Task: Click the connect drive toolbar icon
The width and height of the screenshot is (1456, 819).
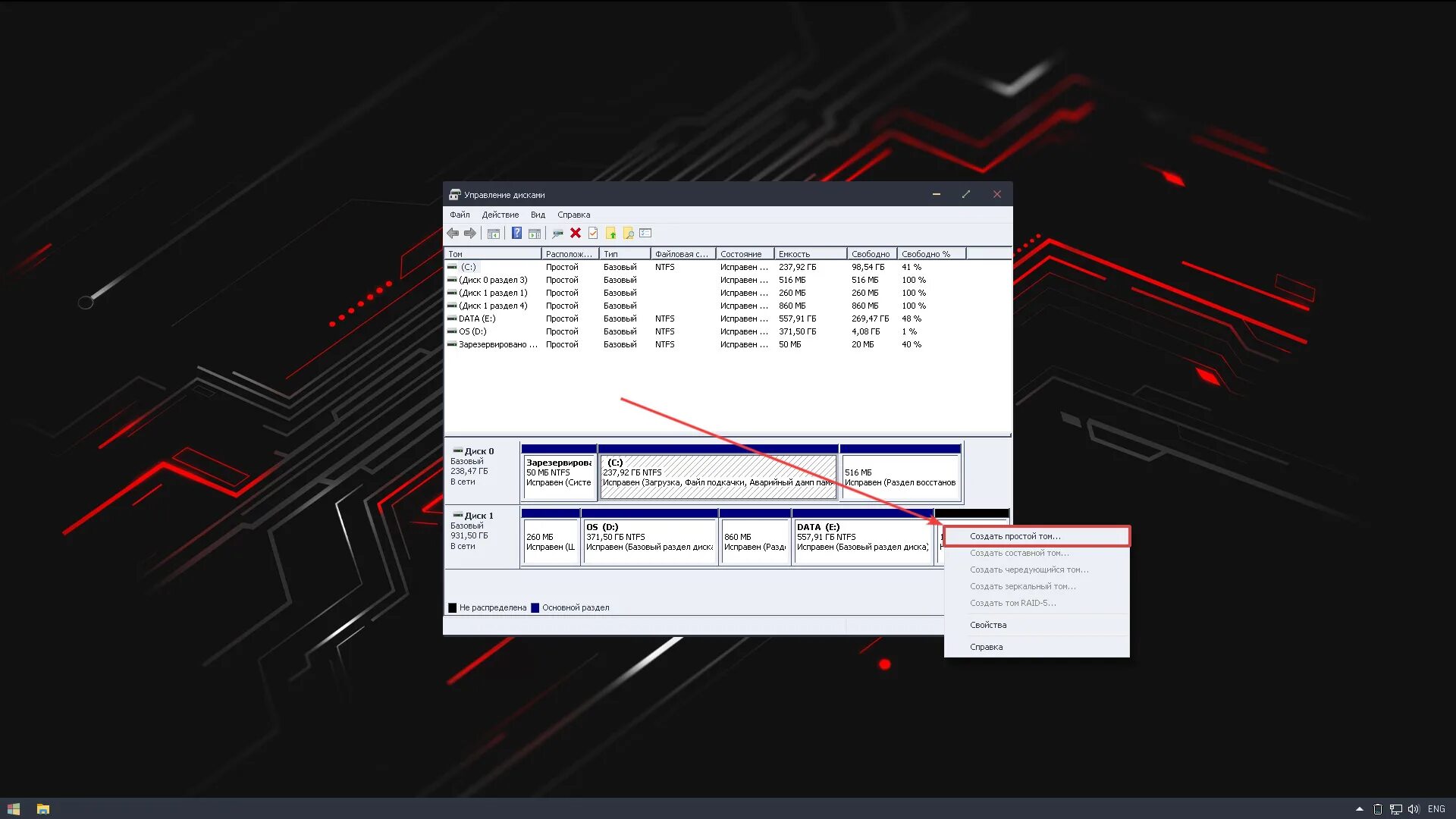Action: click(x=557, y=234)
